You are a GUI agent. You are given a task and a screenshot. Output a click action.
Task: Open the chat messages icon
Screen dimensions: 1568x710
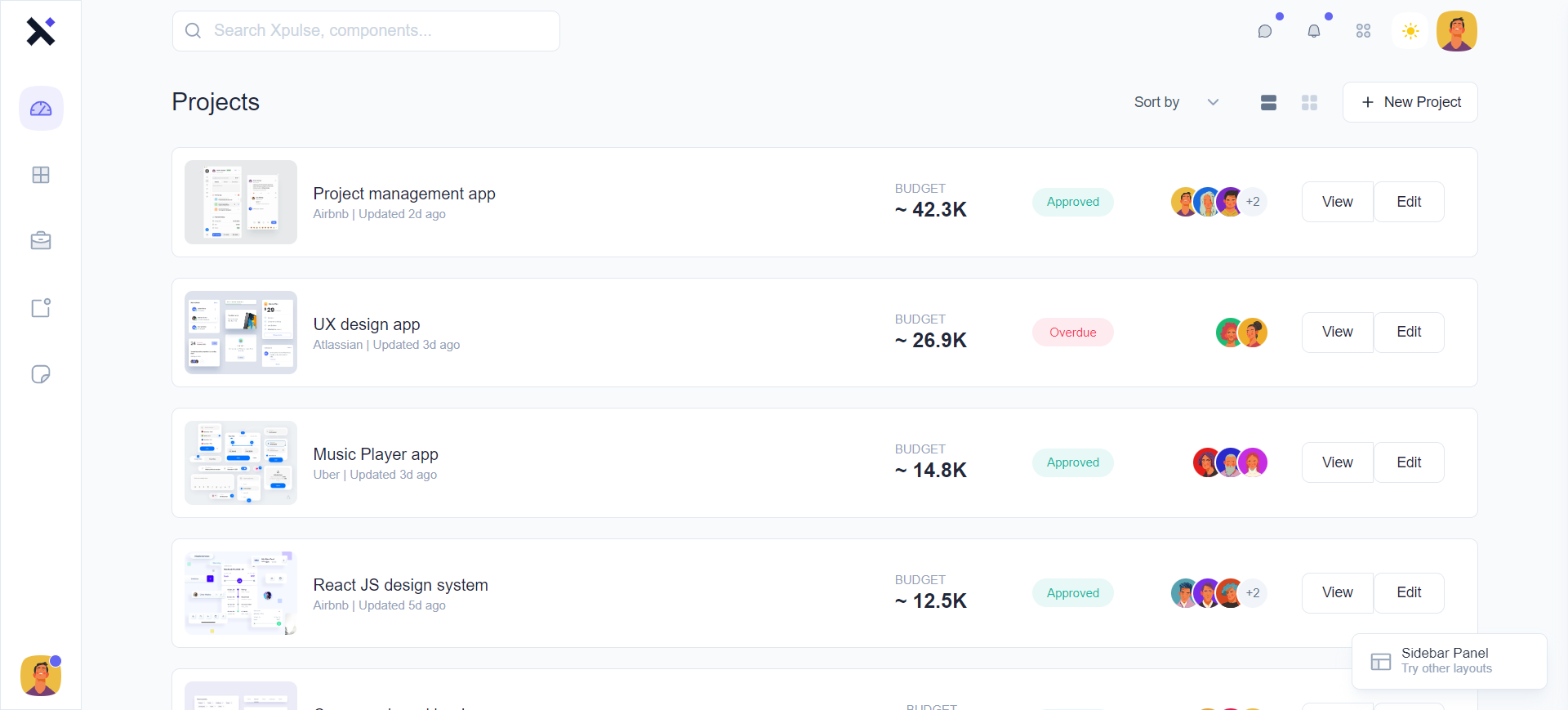[x=1265, y=31]
